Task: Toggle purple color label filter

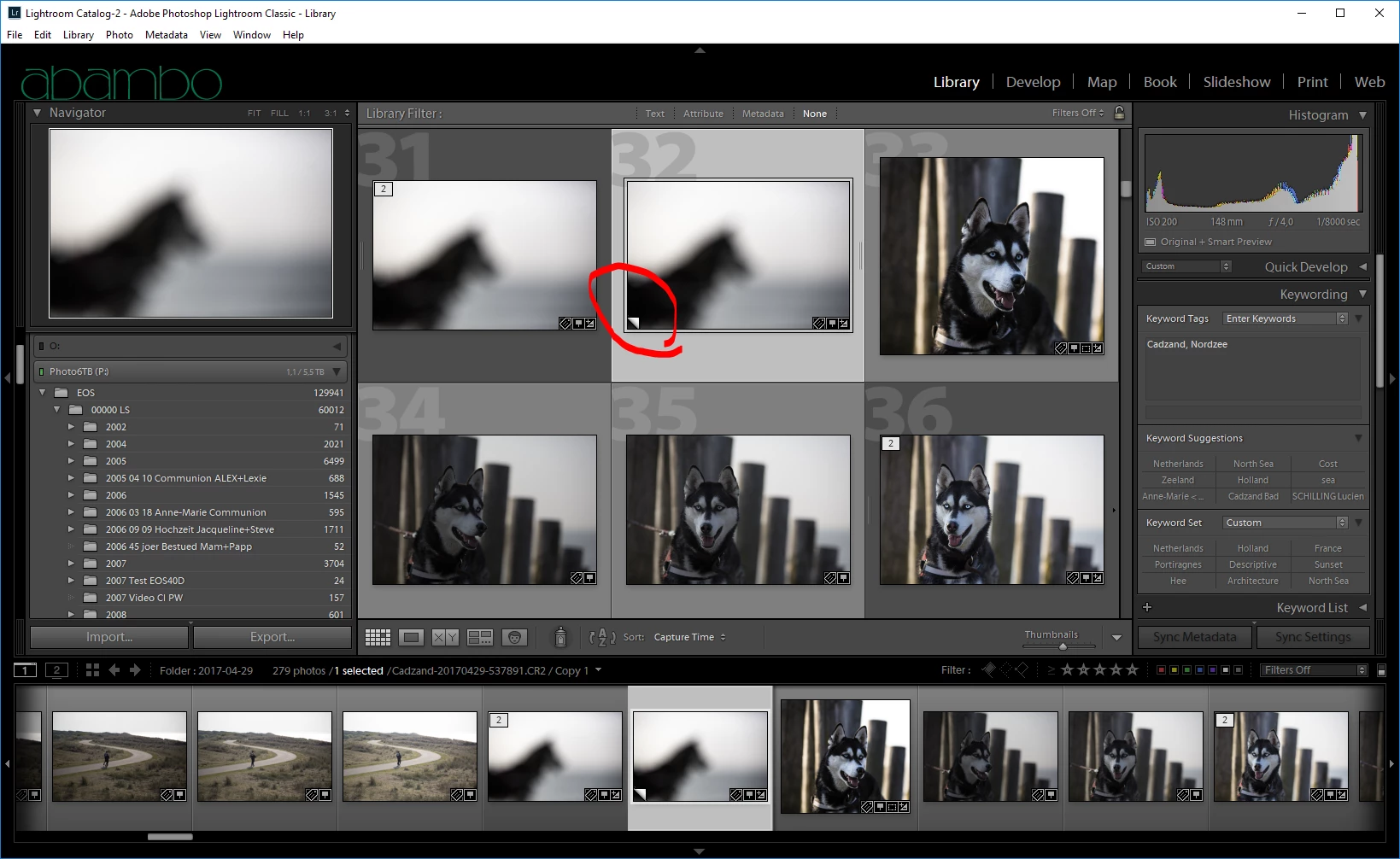Action: 1213,670
